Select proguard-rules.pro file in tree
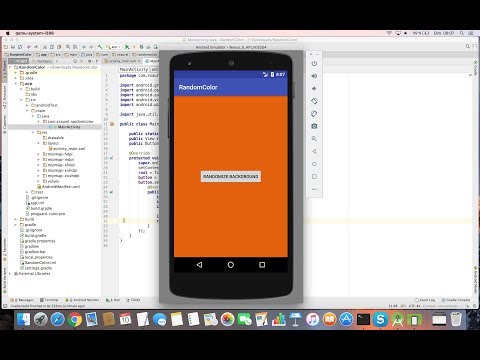This screenshot has width=480, height=360. click(48, 214)
